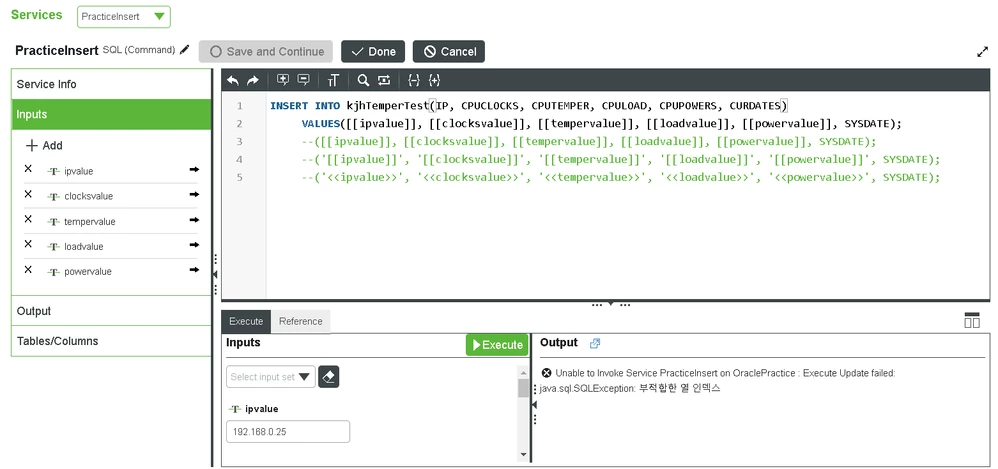998x469 pixels.
Task: Switch to the Execute tab
Action: click(x=246, y=321)
